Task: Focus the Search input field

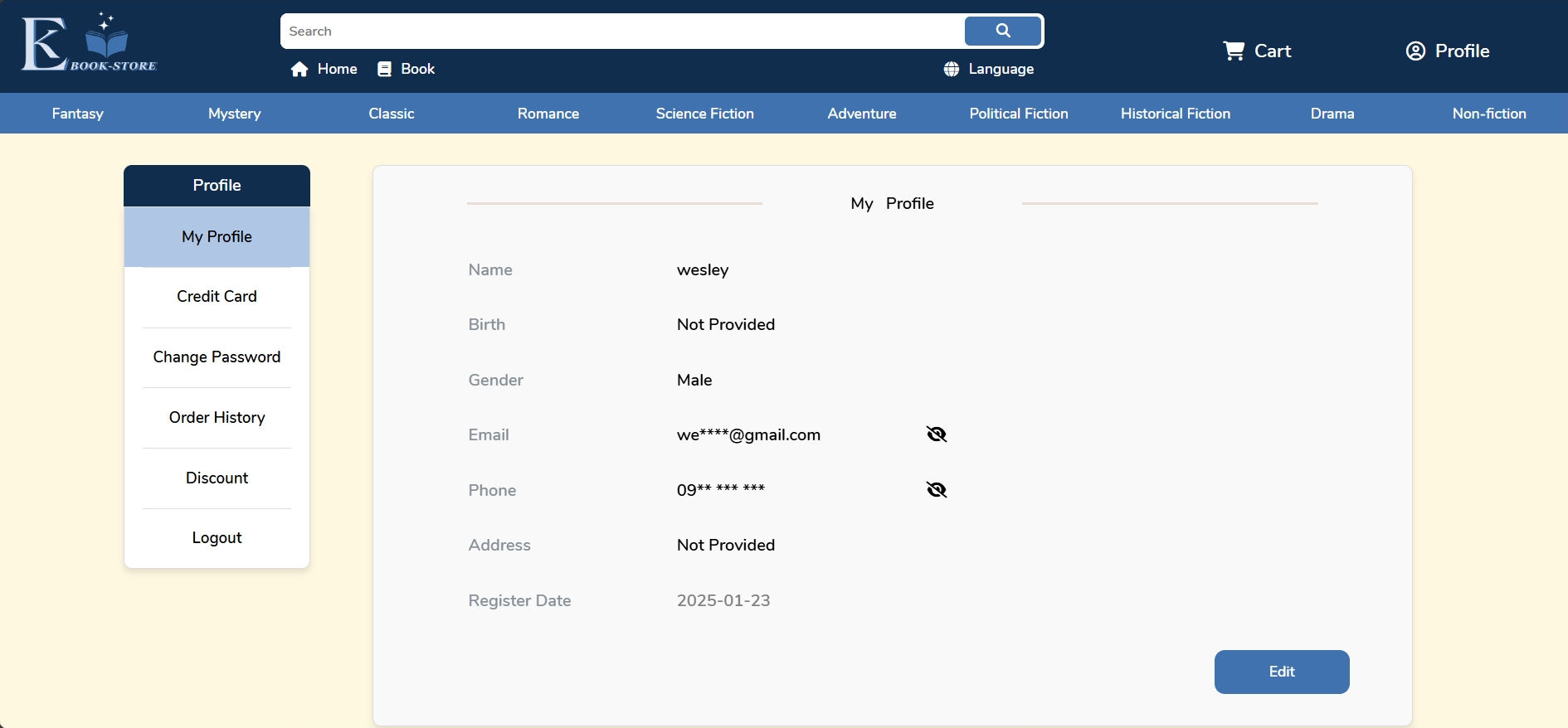Action: tap(622, 32)
